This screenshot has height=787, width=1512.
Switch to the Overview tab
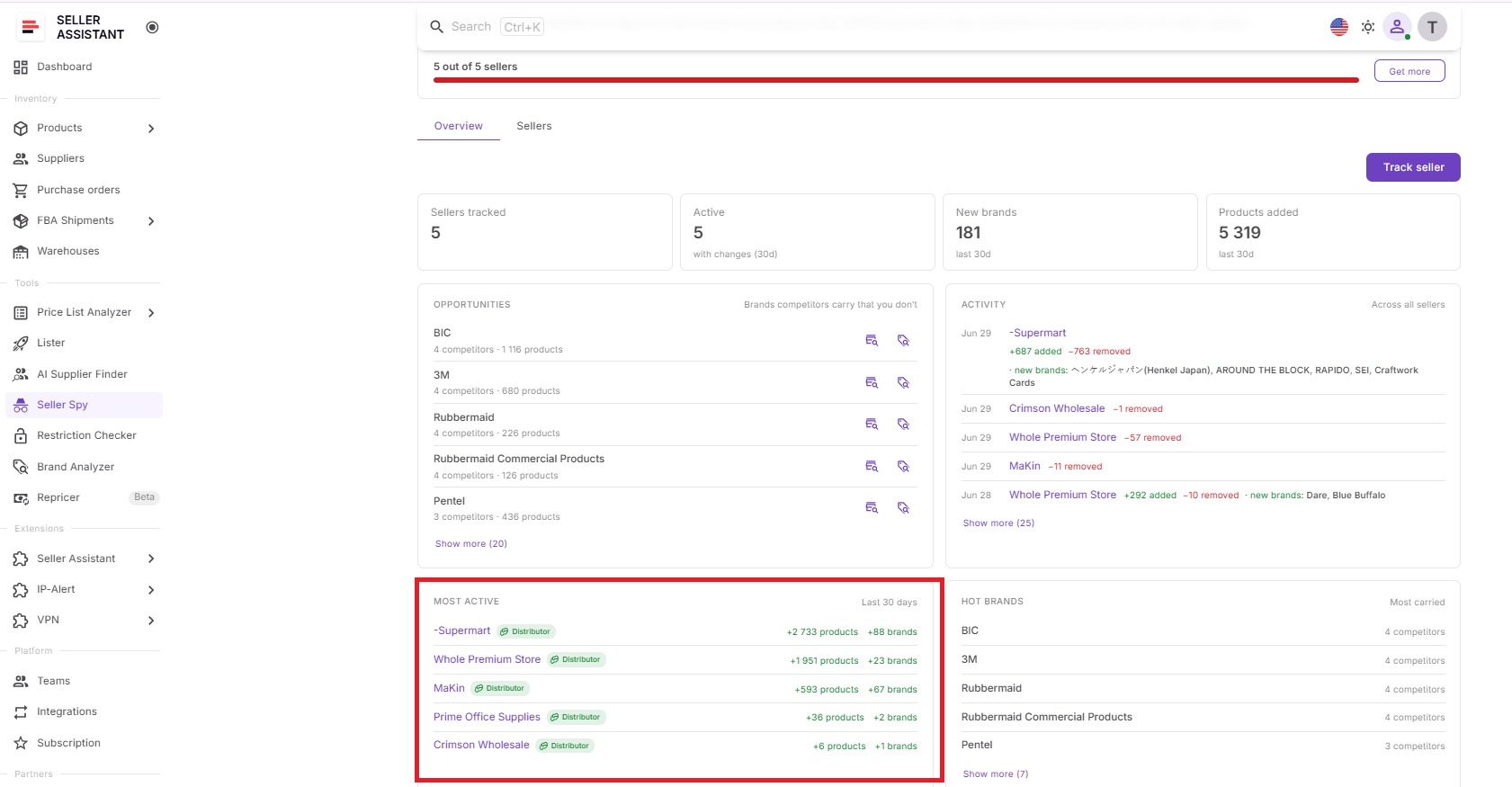[x=459, y=126]
